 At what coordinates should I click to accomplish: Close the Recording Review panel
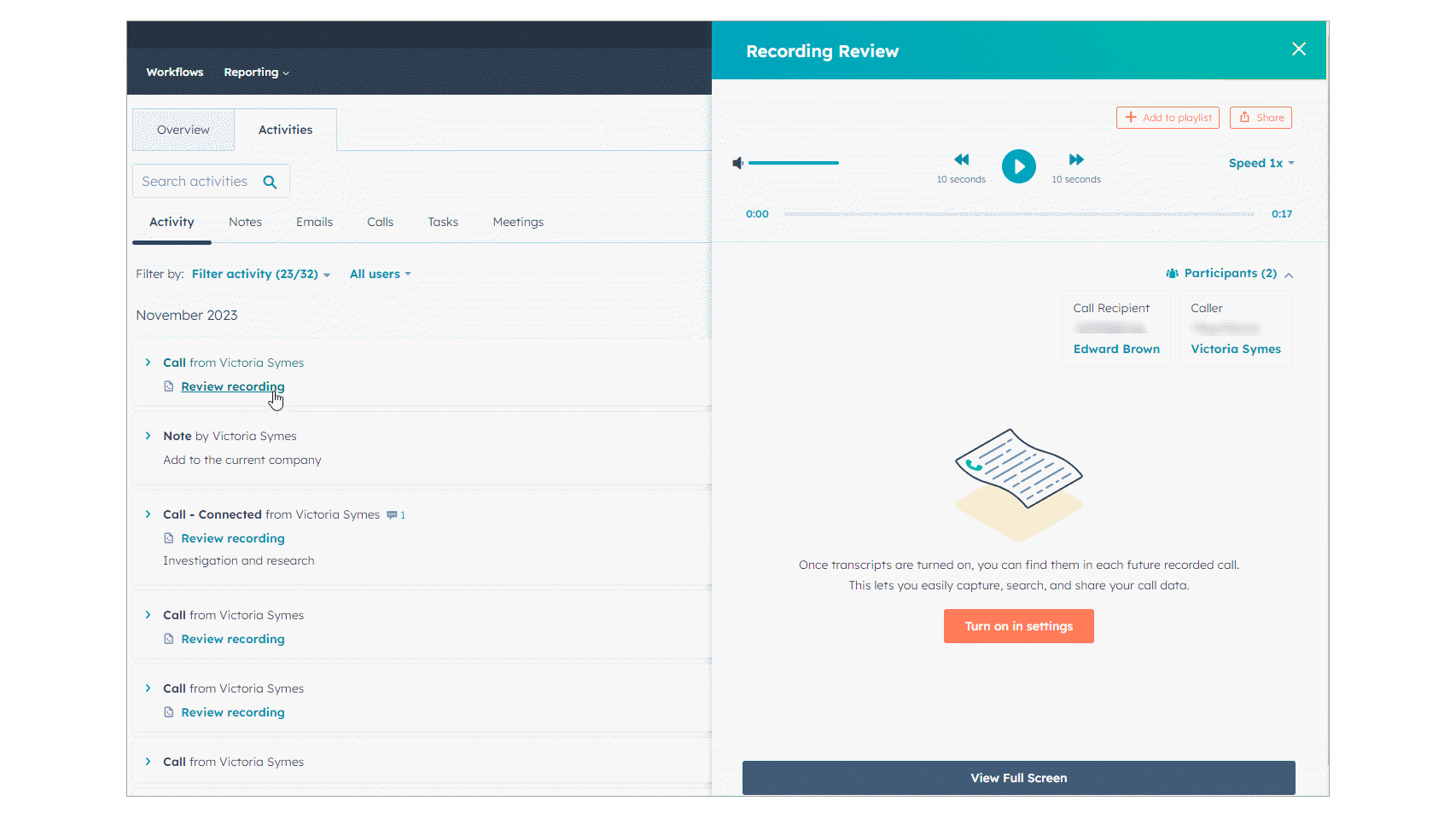coord(1298,49)
